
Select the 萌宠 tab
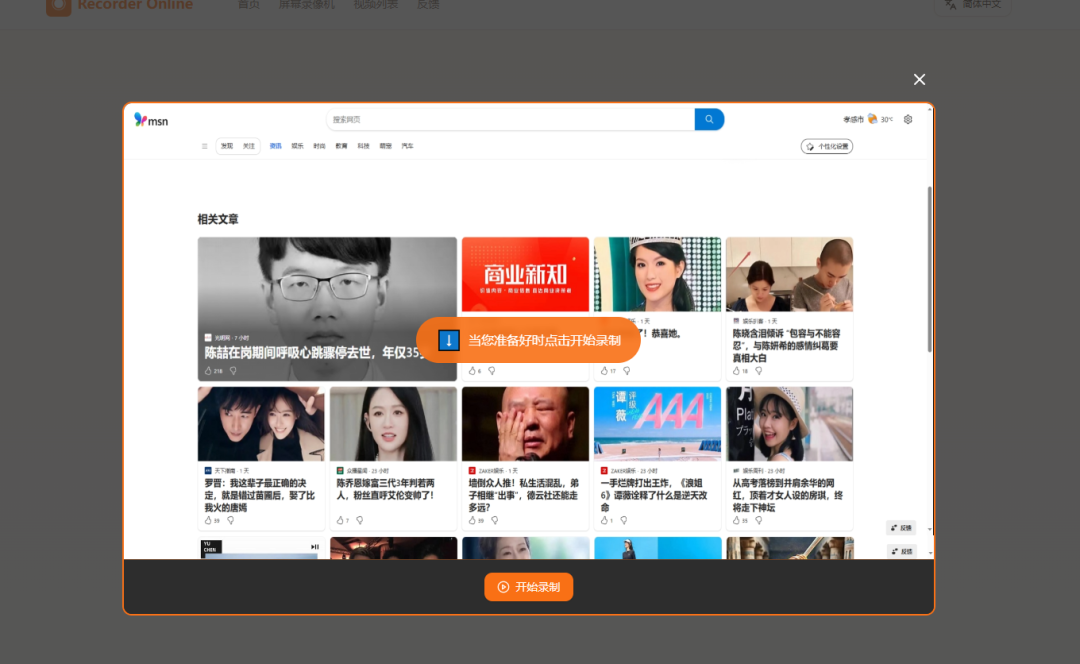[x=386, y=146]
